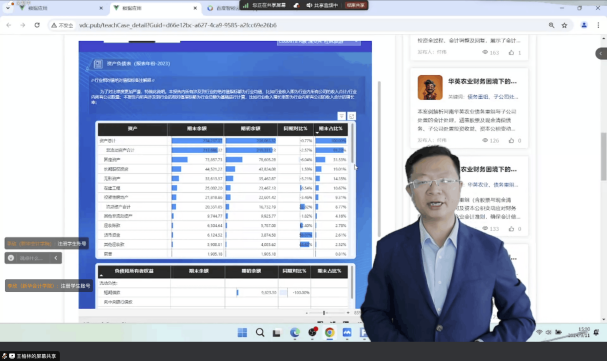Sort by the 期末占比% column header arrow

(317, 133)
